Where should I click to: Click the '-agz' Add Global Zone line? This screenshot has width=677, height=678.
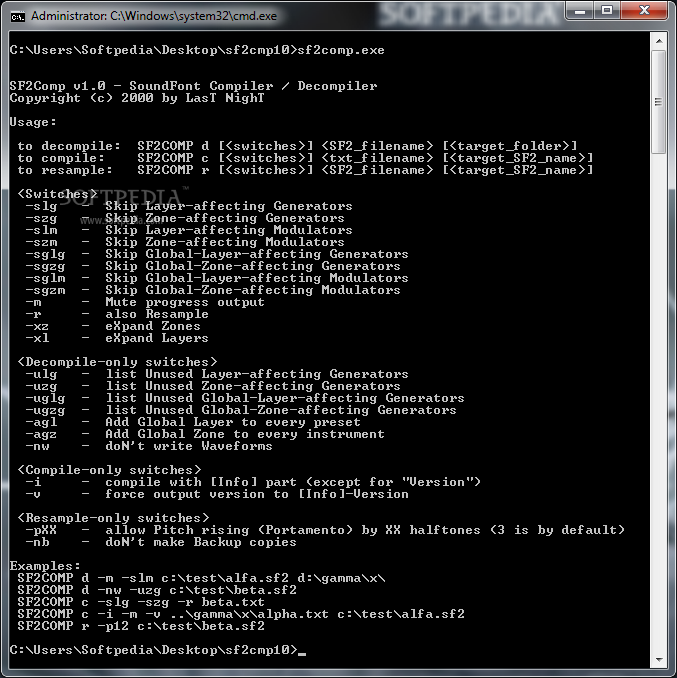coord(204,434)
